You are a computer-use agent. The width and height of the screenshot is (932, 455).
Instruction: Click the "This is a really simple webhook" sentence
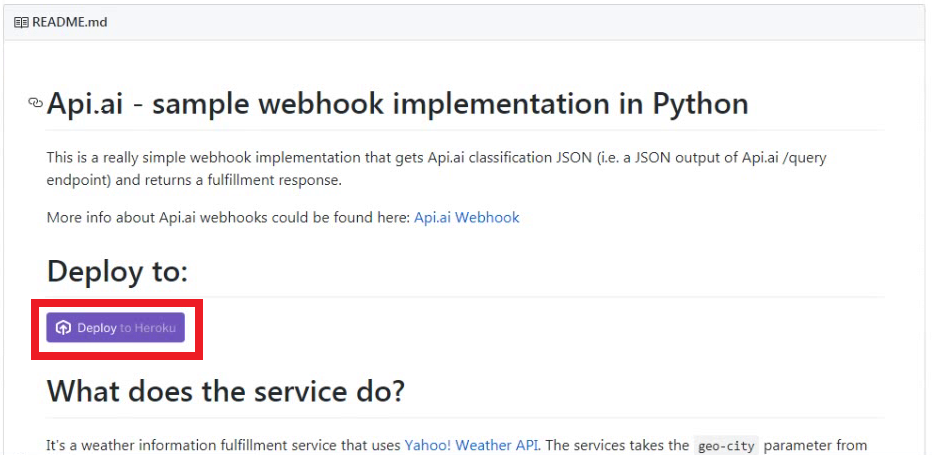click(160, 158)
